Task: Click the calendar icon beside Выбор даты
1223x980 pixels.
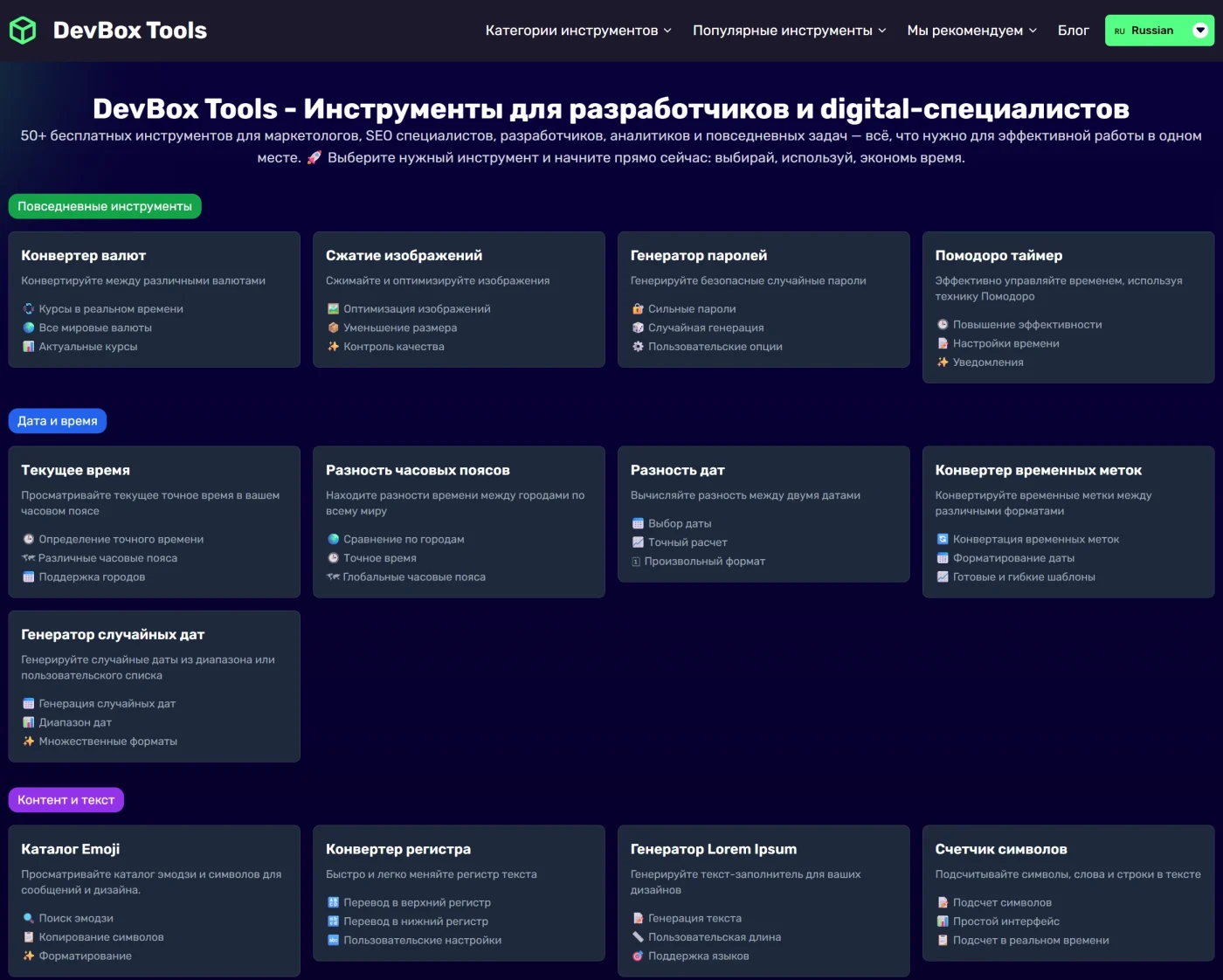Action: [x=638, y=523]
